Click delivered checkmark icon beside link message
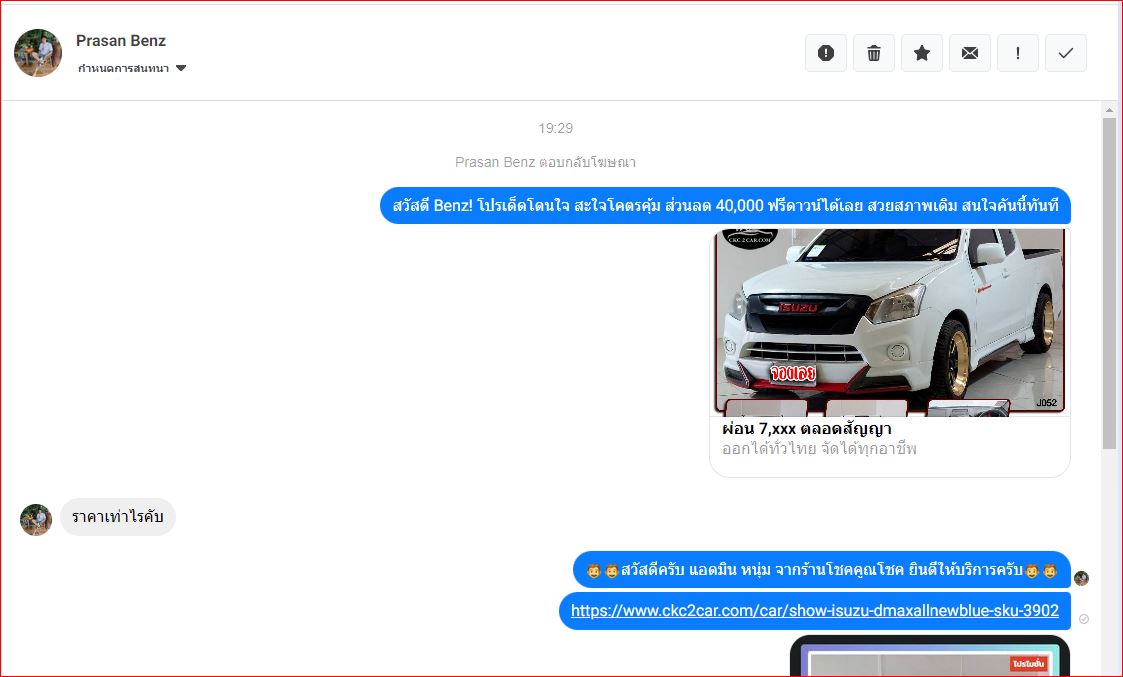 coord(1084,619)
